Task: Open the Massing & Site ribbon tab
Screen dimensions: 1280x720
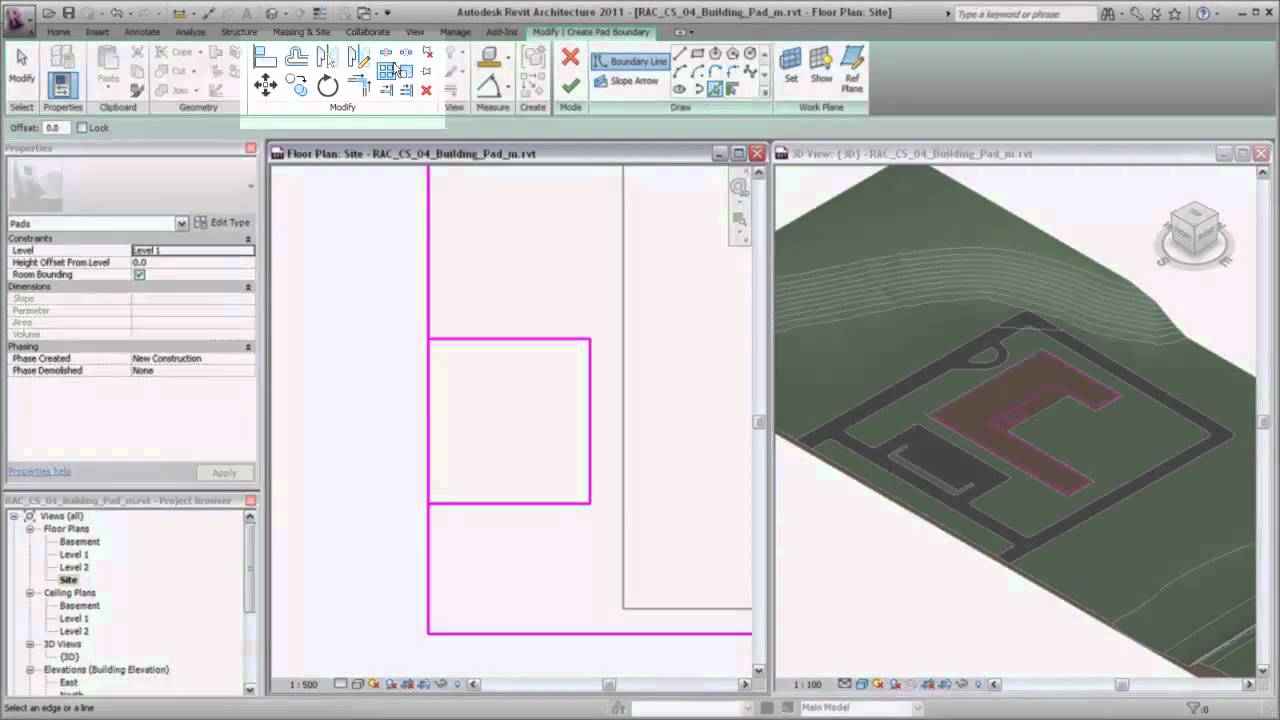Action: pos(301,32)
